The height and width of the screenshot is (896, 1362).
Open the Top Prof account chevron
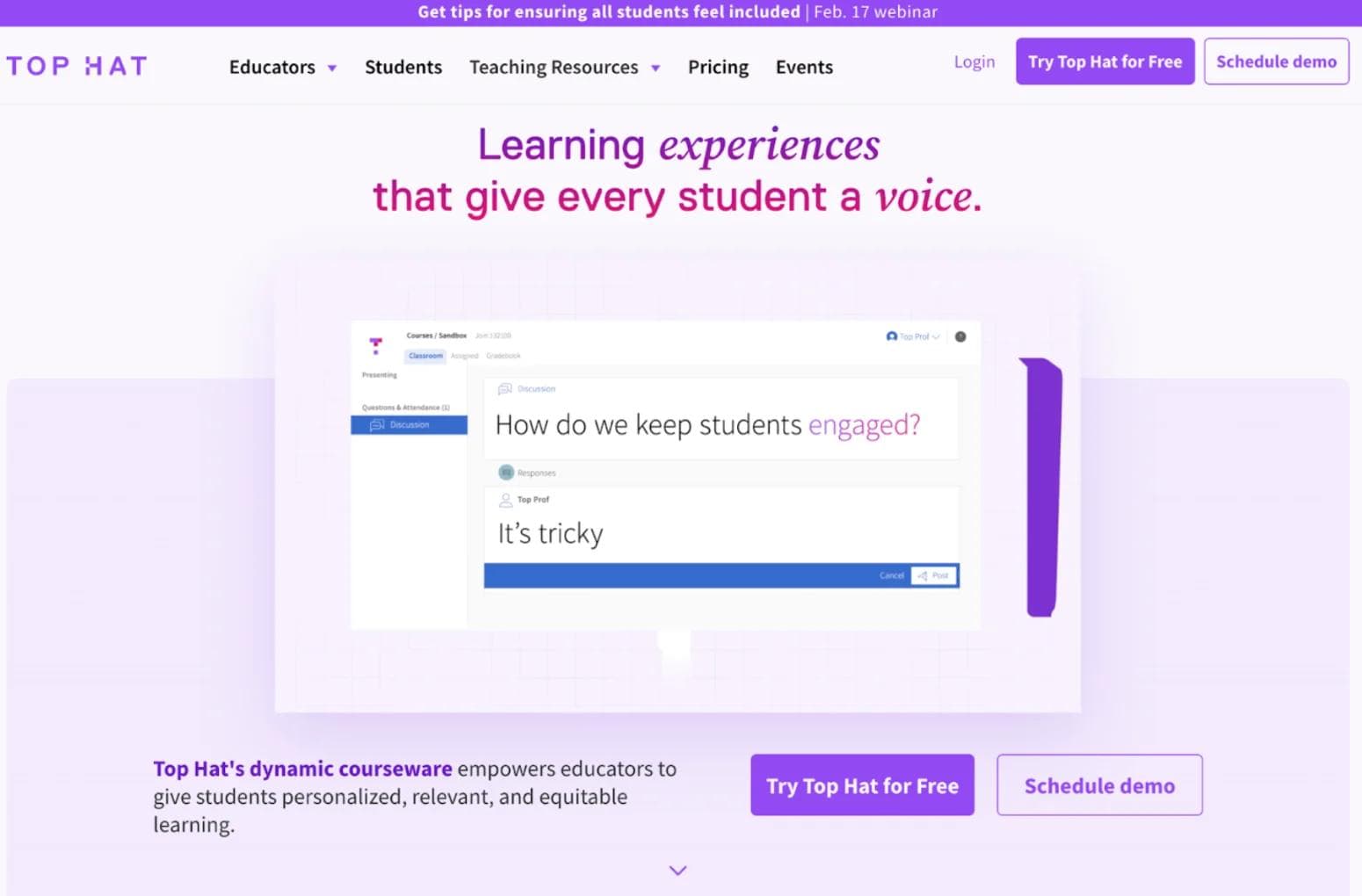pyautogui.click(x=937, y=336)
